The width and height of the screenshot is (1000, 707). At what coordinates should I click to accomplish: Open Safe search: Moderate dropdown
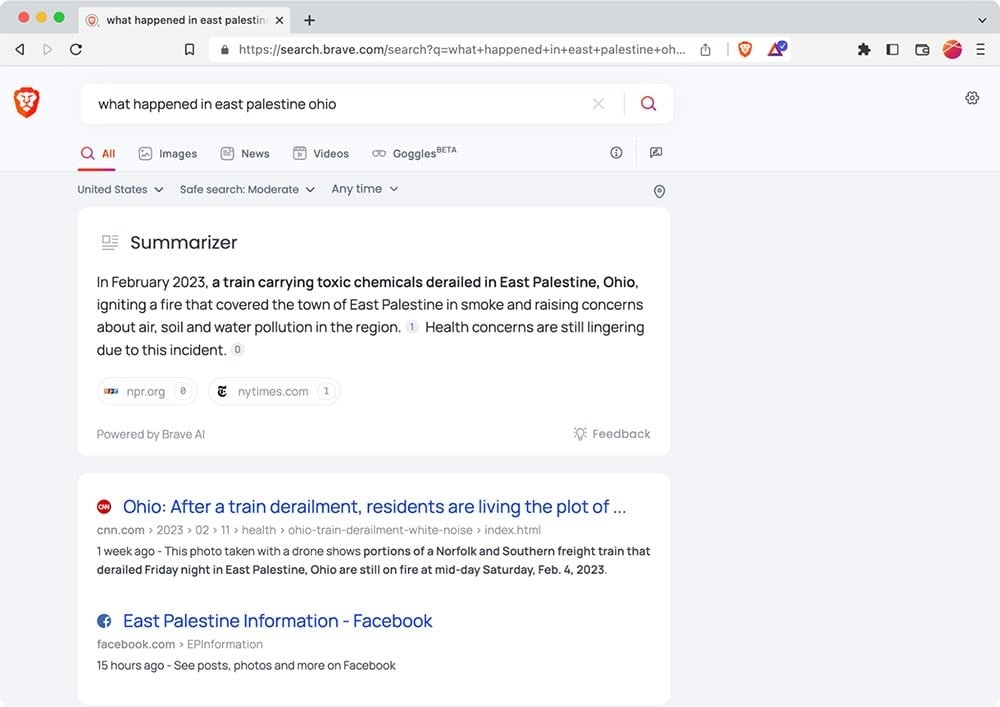click(247, 189)
